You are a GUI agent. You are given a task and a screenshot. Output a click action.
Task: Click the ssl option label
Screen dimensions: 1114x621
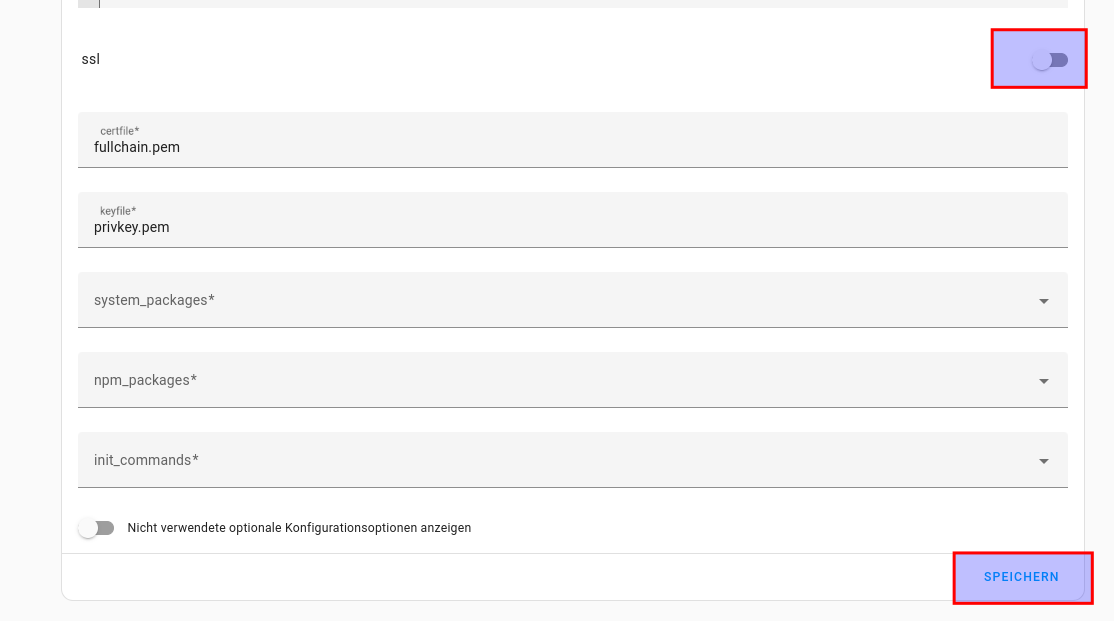[x=91, y=59]
